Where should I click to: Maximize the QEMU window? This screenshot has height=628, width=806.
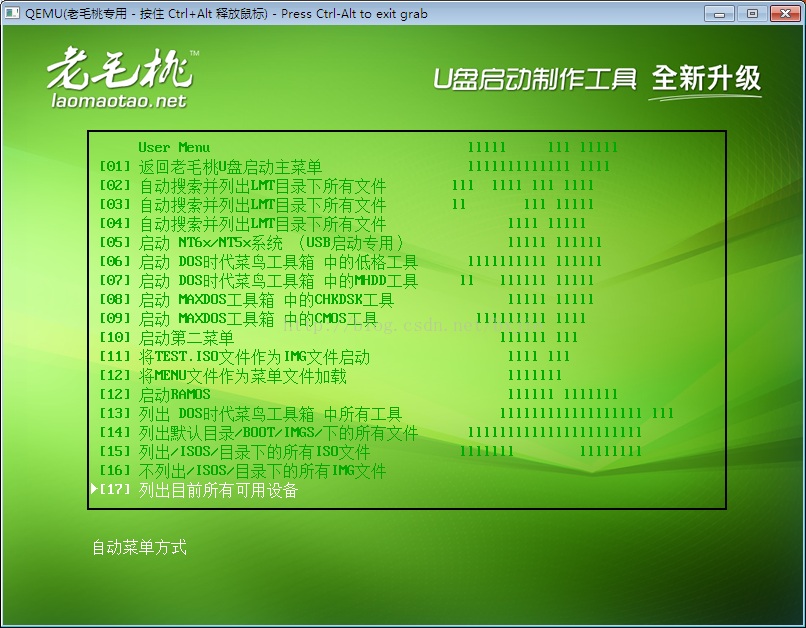[x=752, y=13]
